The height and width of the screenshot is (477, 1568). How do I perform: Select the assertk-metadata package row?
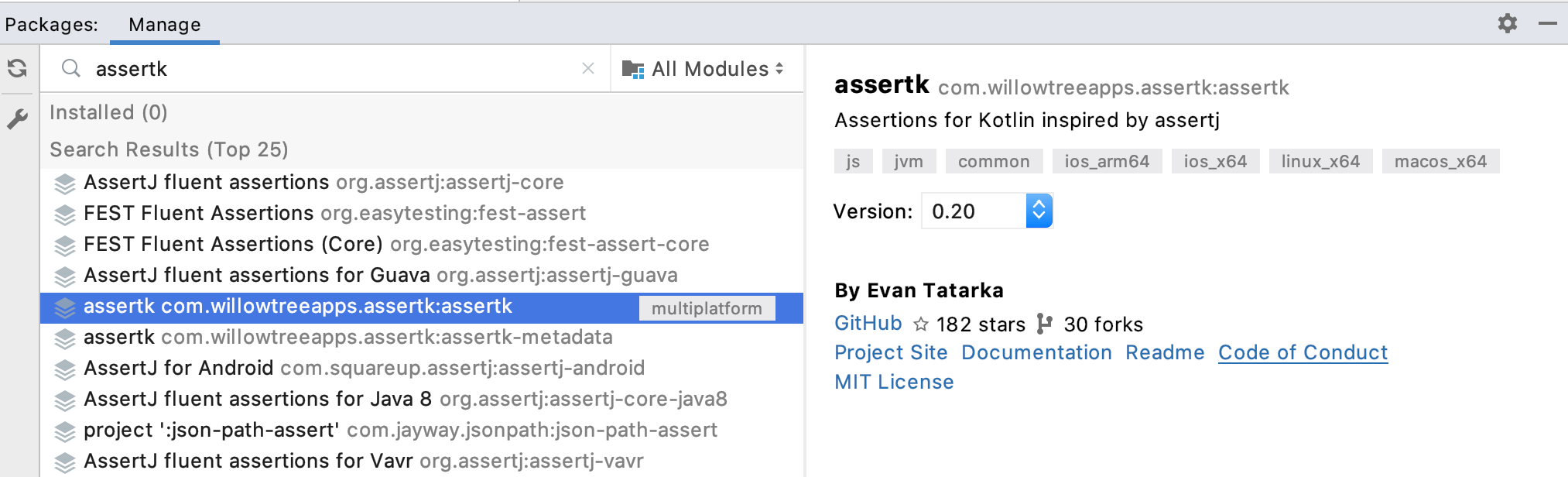point(422,338)
